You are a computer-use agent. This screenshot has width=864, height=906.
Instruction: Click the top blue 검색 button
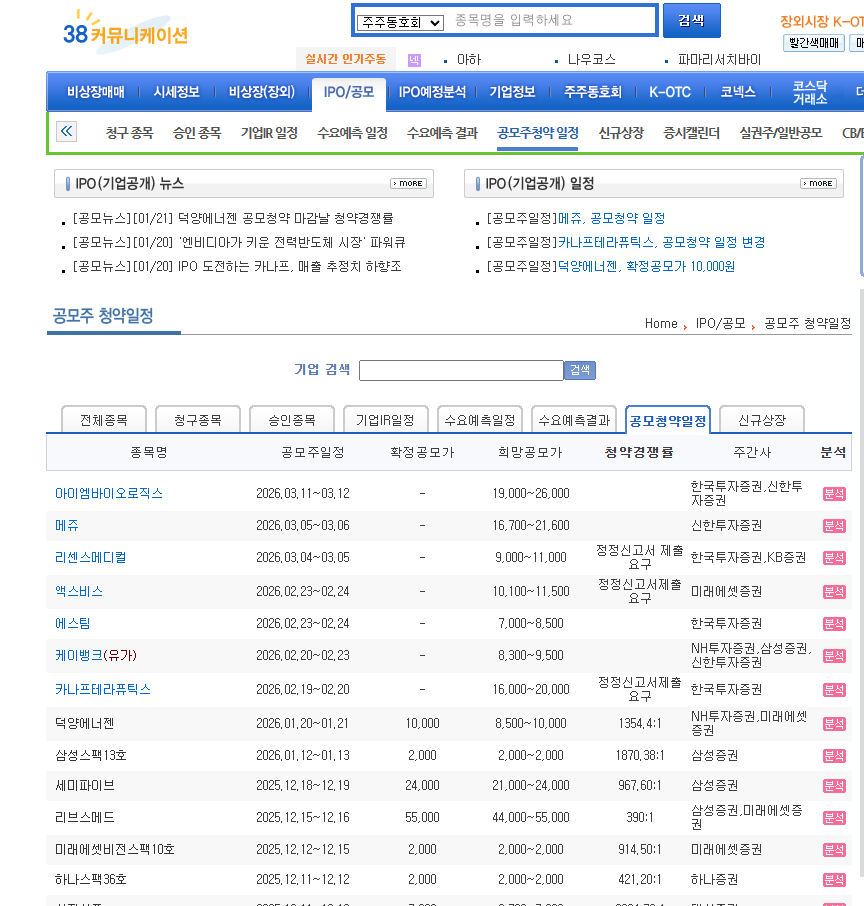691,21
